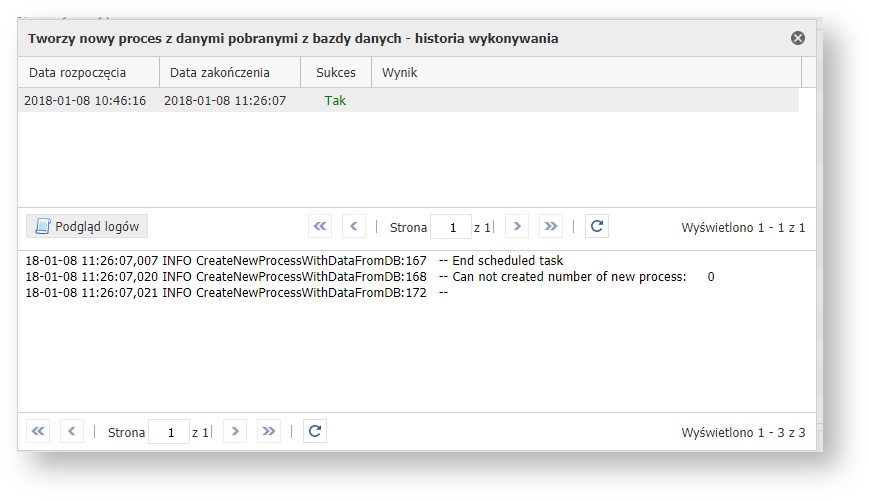The image size is (871, 500).
Task: Go to previous page in history grid
Action: coord(354,226)
